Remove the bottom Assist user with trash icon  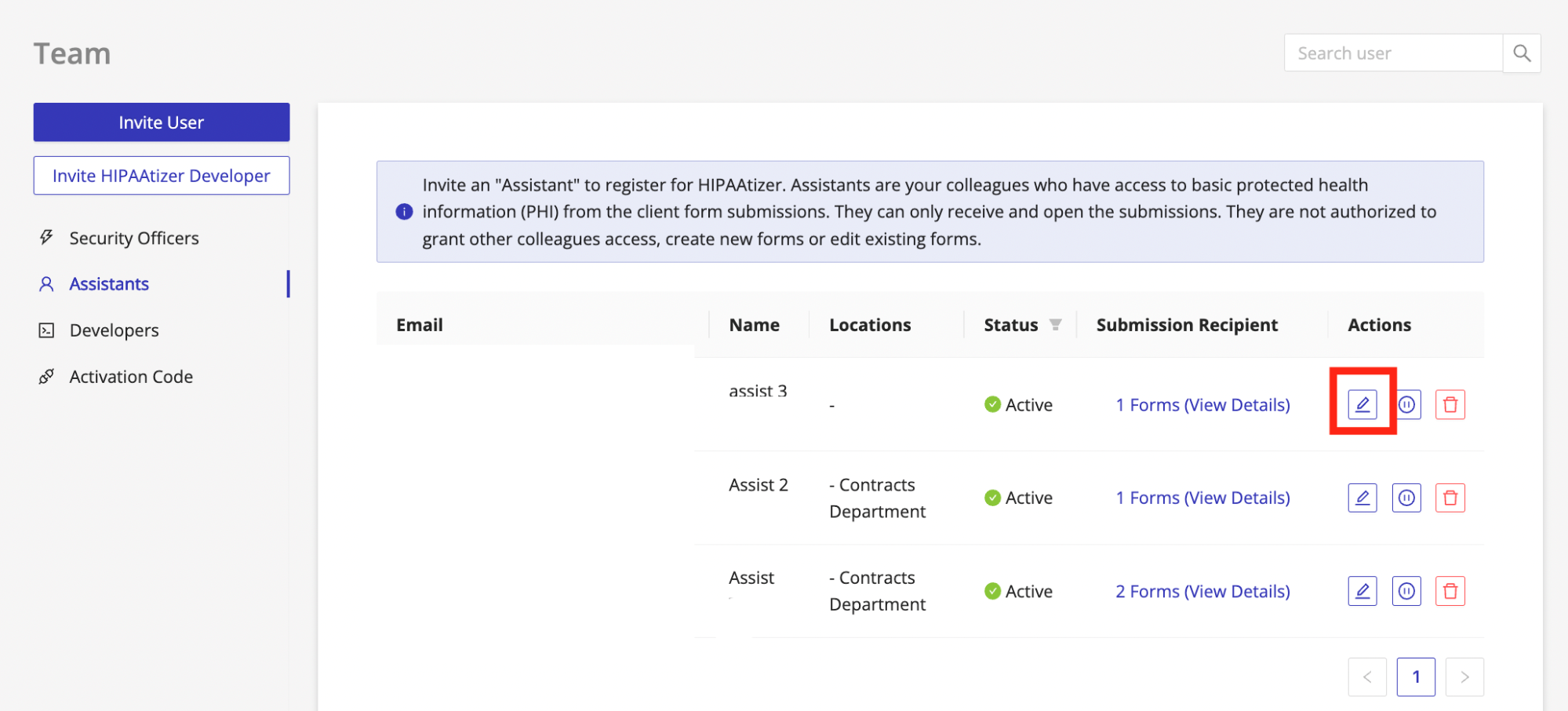point(1450,591)
